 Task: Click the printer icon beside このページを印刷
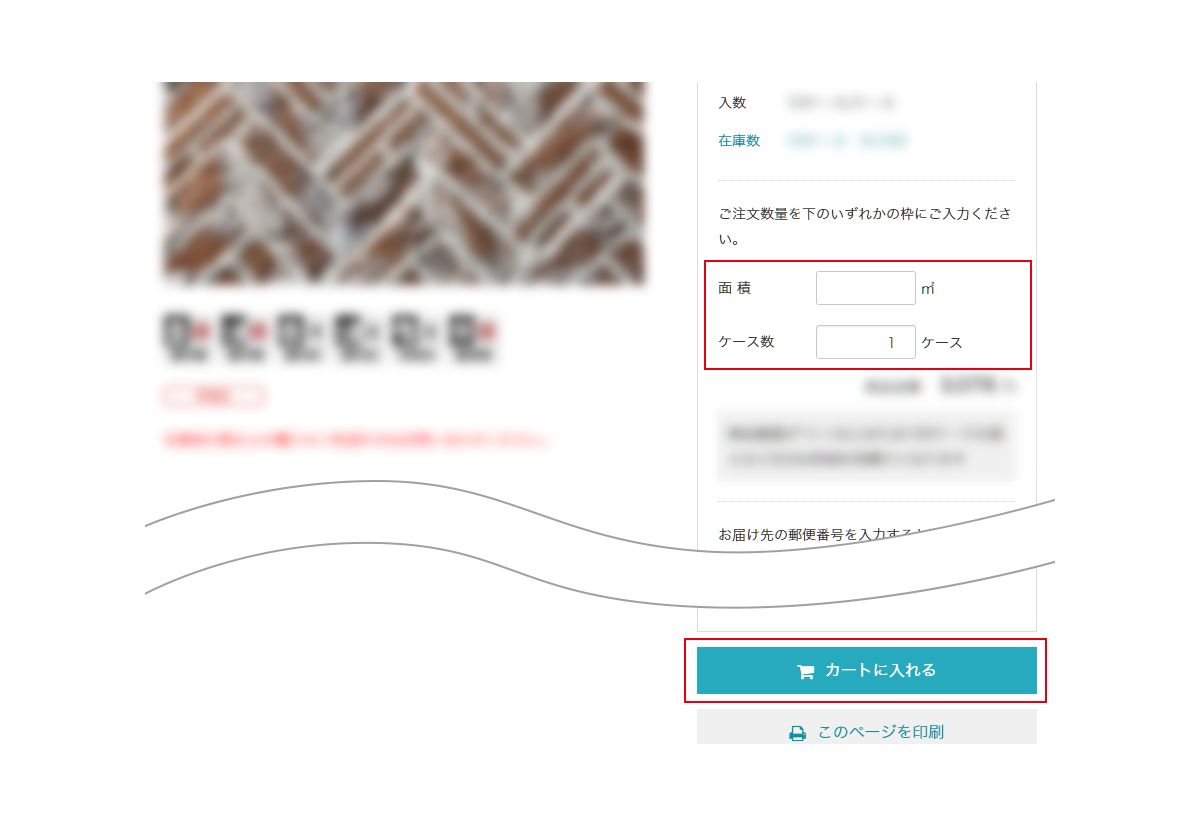[797, 733]
